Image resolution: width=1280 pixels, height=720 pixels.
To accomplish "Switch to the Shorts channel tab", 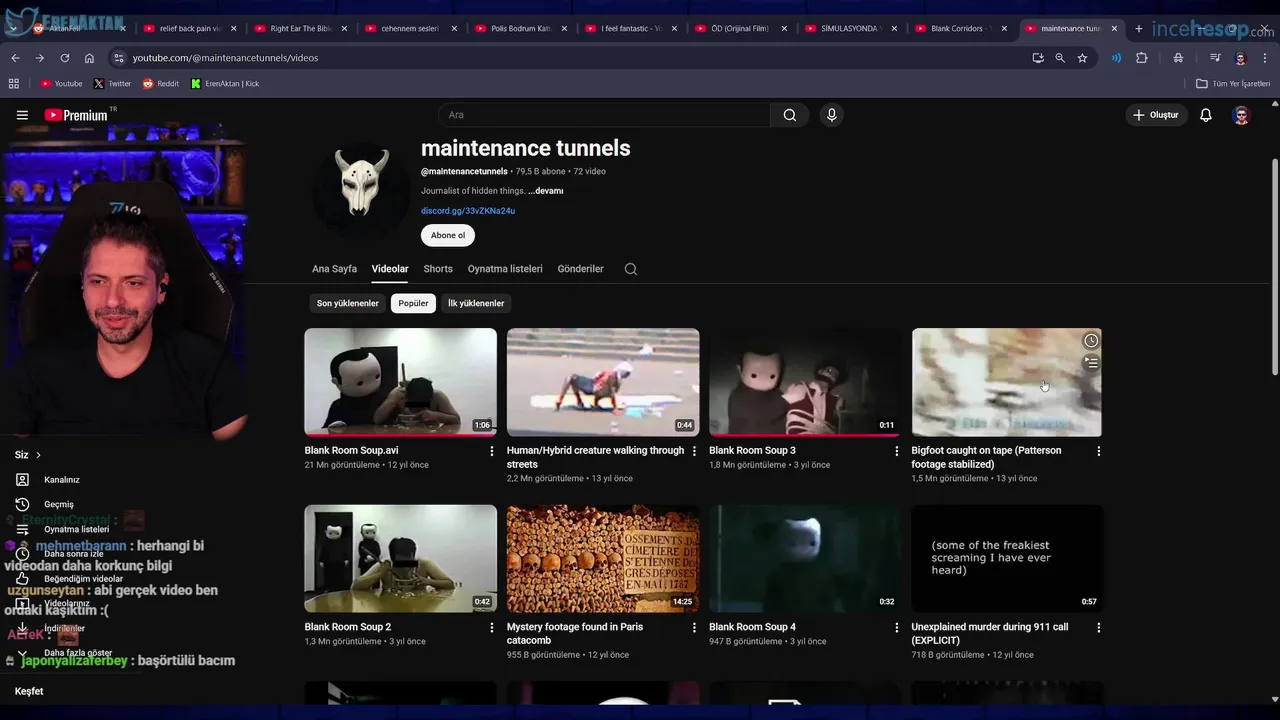I will (438, 269).
